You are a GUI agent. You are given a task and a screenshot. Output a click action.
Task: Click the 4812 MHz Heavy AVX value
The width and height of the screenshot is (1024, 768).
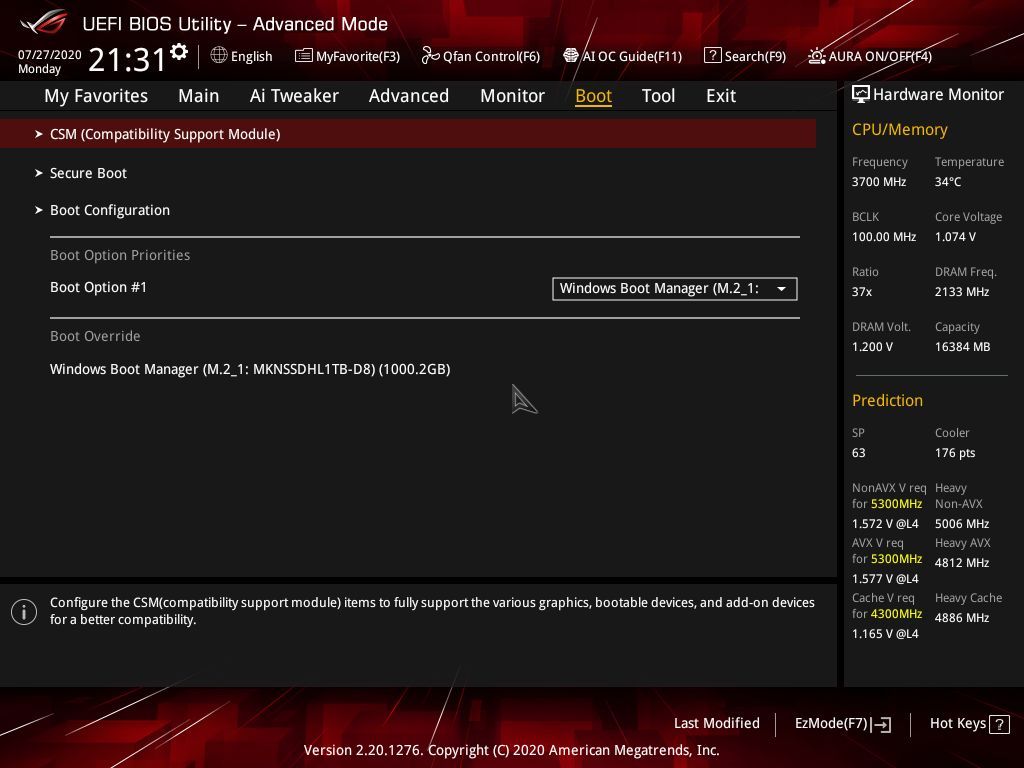pyautogui.click(x=962, y=563)
